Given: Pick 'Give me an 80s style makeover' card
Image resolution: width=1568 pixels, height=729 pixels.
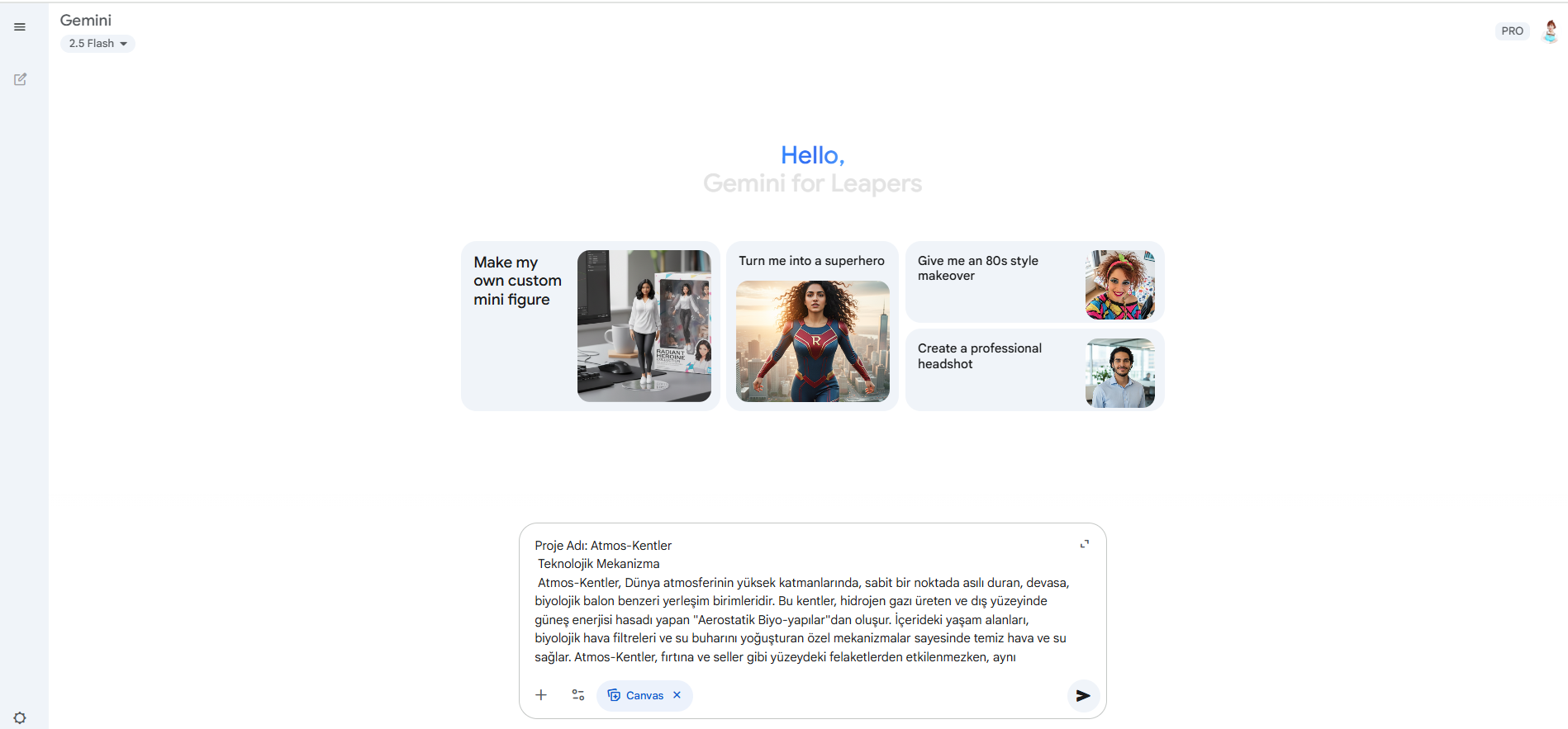Looking at the screenshot, I should pos(978,268).
